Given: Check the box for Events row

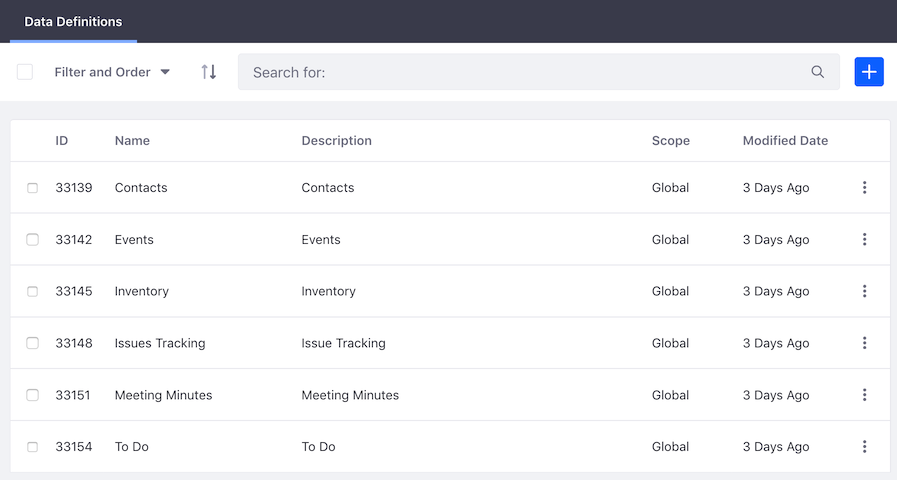Looking at the screenshot, I should click(33, 240).
